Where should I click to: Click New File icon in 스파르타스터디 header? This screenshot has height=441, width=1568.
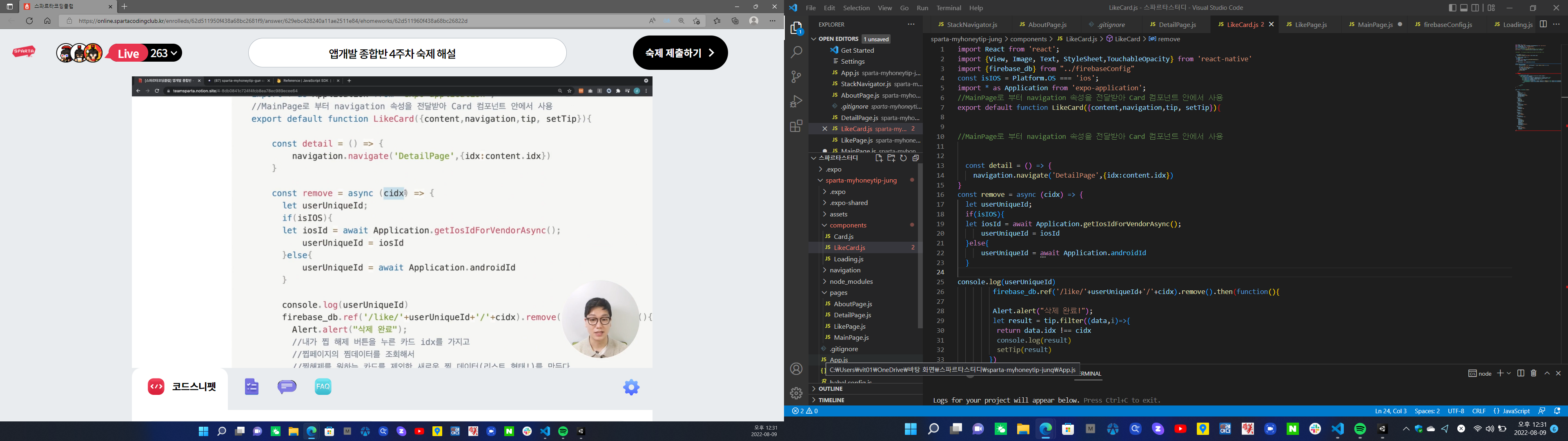click(x=878, y=158)
